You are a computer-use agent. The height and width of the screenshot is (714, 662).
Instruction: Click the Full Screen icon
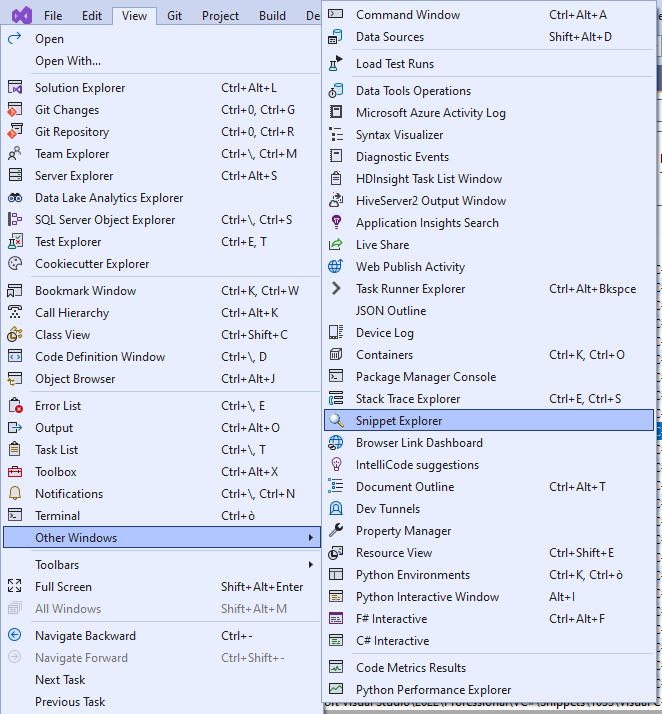pyautogui.click(x=15, y=586)
